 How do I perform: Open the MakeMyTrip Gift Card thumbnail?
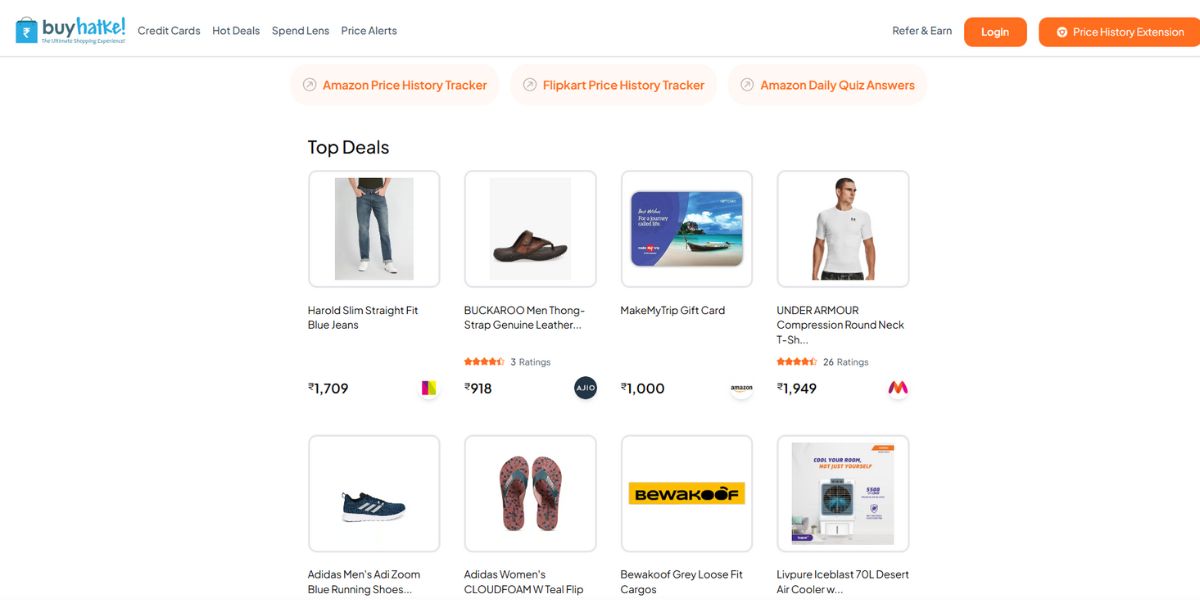pos(686,228)
